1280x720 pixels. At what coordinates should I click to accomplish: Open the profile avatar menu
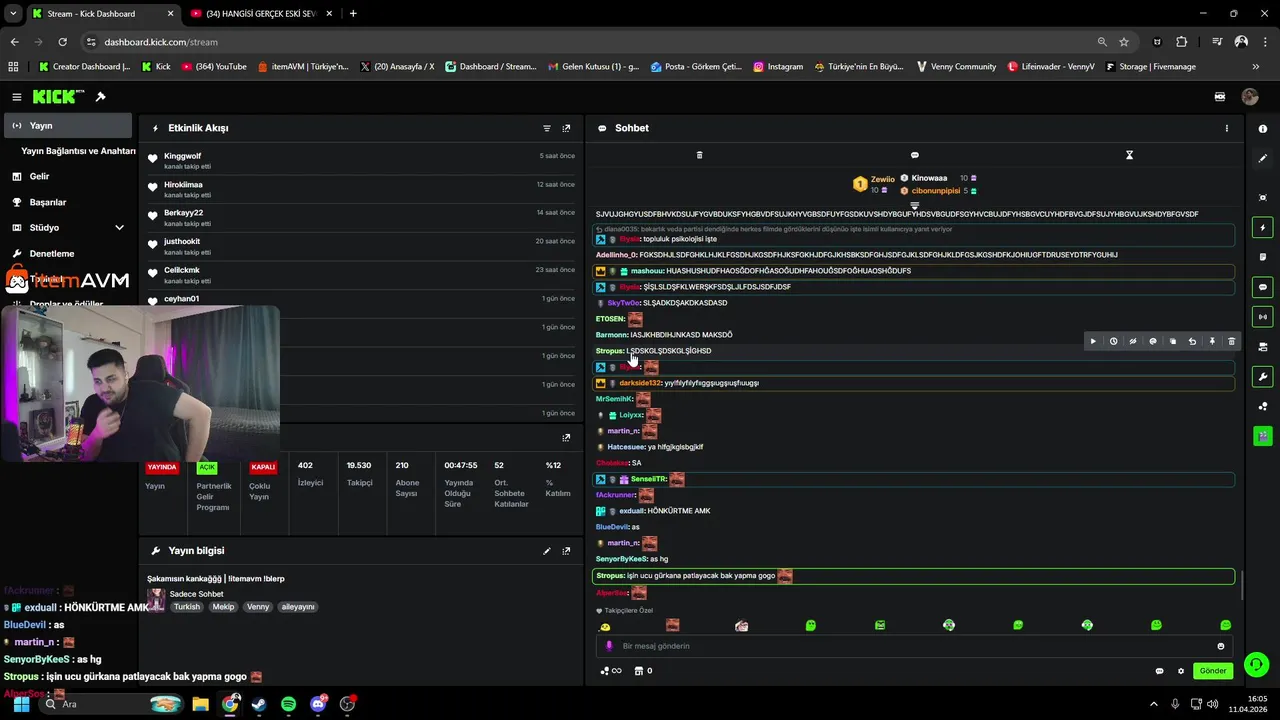1250,97
